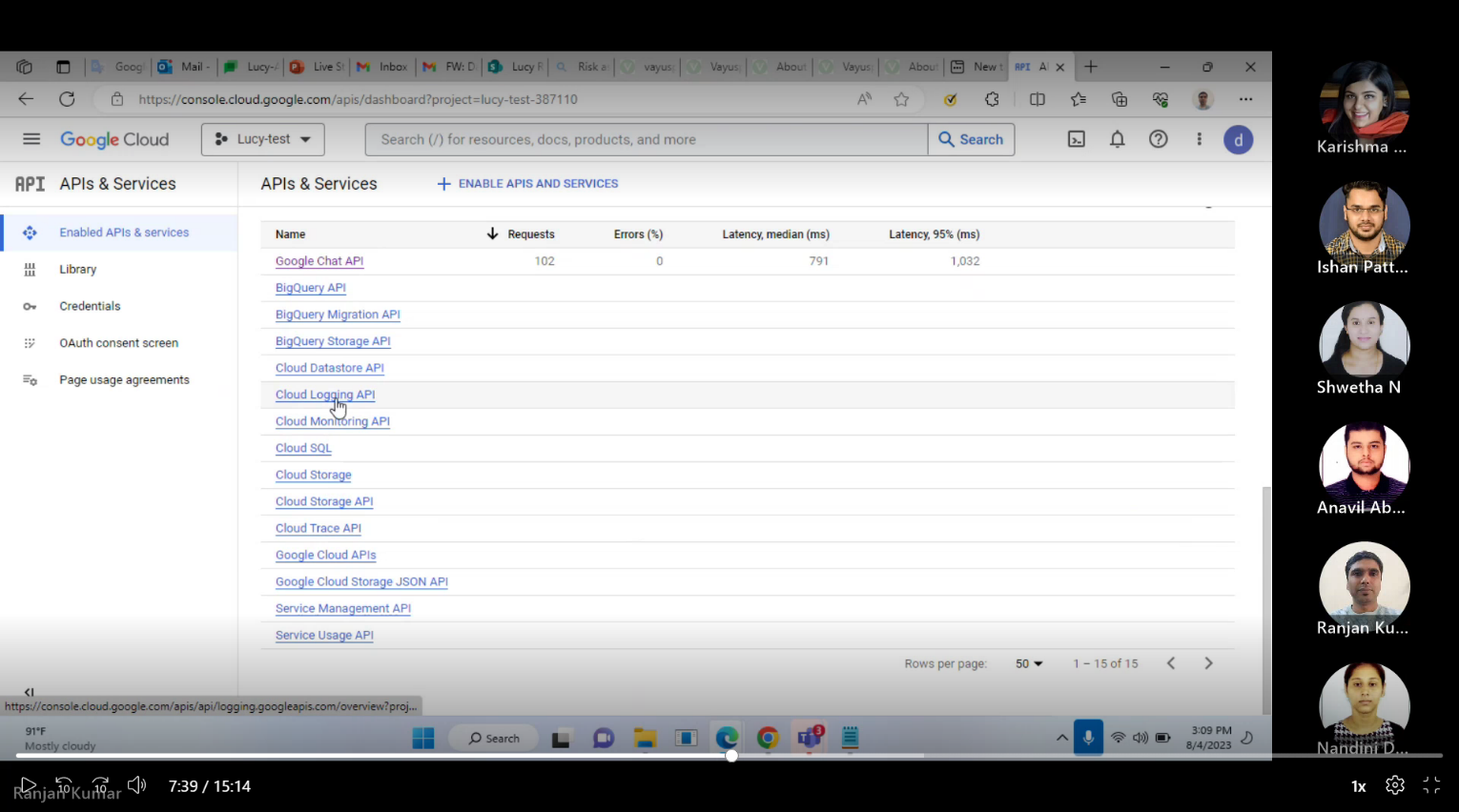
Task: Open the Edge read aloud icon
Action: click(864, 99)
